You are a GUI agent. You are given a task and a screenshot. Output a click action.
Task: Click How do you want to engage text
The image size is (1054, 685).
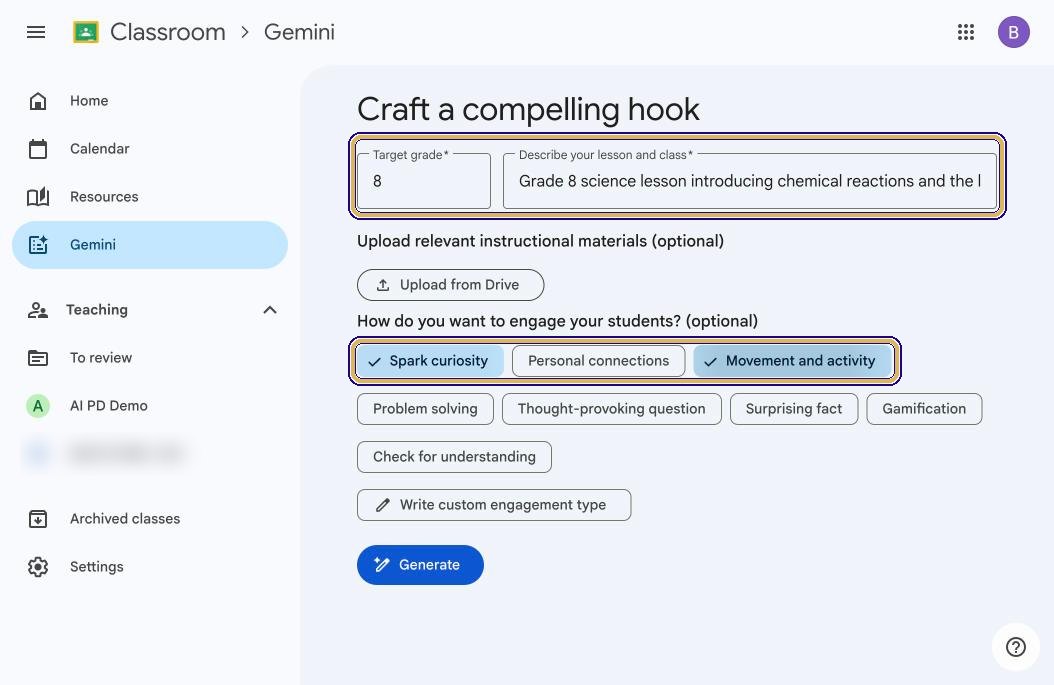(557, 321)
